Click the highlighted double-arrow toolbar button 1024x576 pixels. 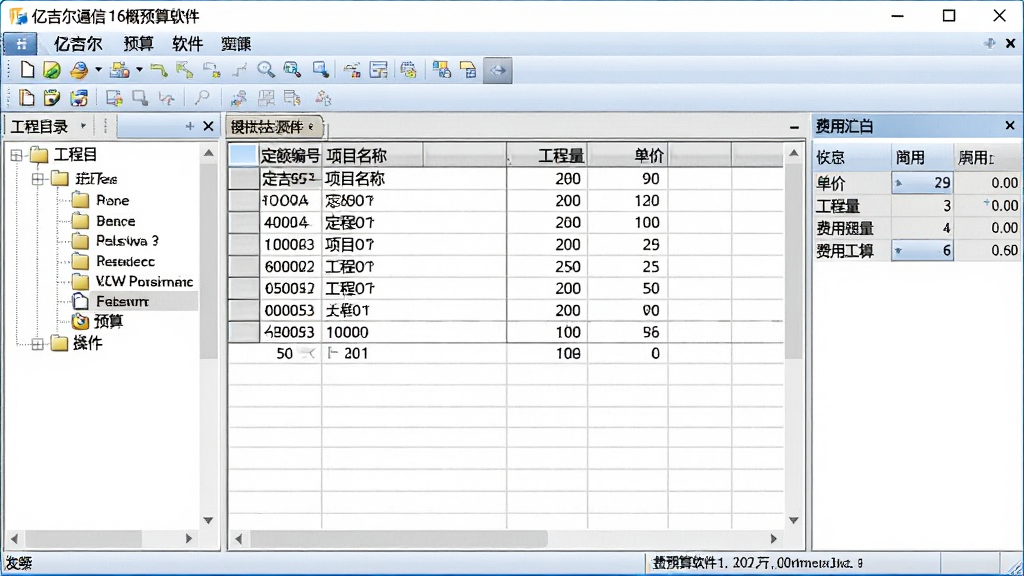[x=498, y=70]
